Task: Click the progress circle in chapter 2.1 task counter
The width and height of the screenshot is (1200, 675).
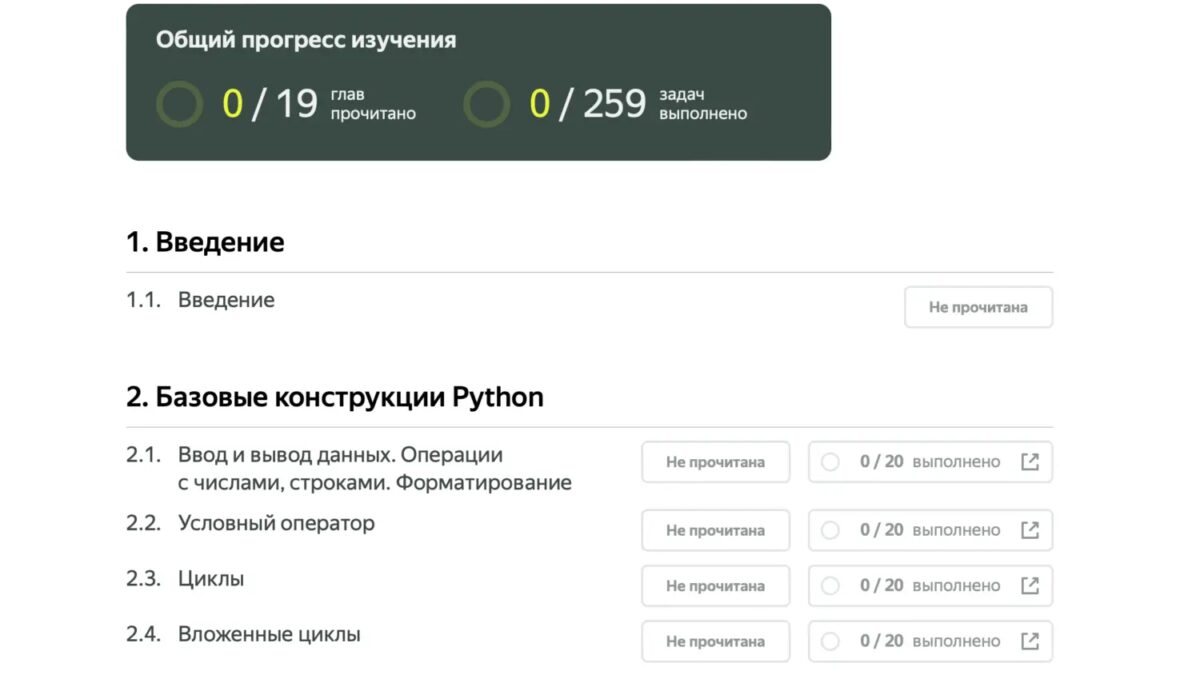Action: click(830, 461)
